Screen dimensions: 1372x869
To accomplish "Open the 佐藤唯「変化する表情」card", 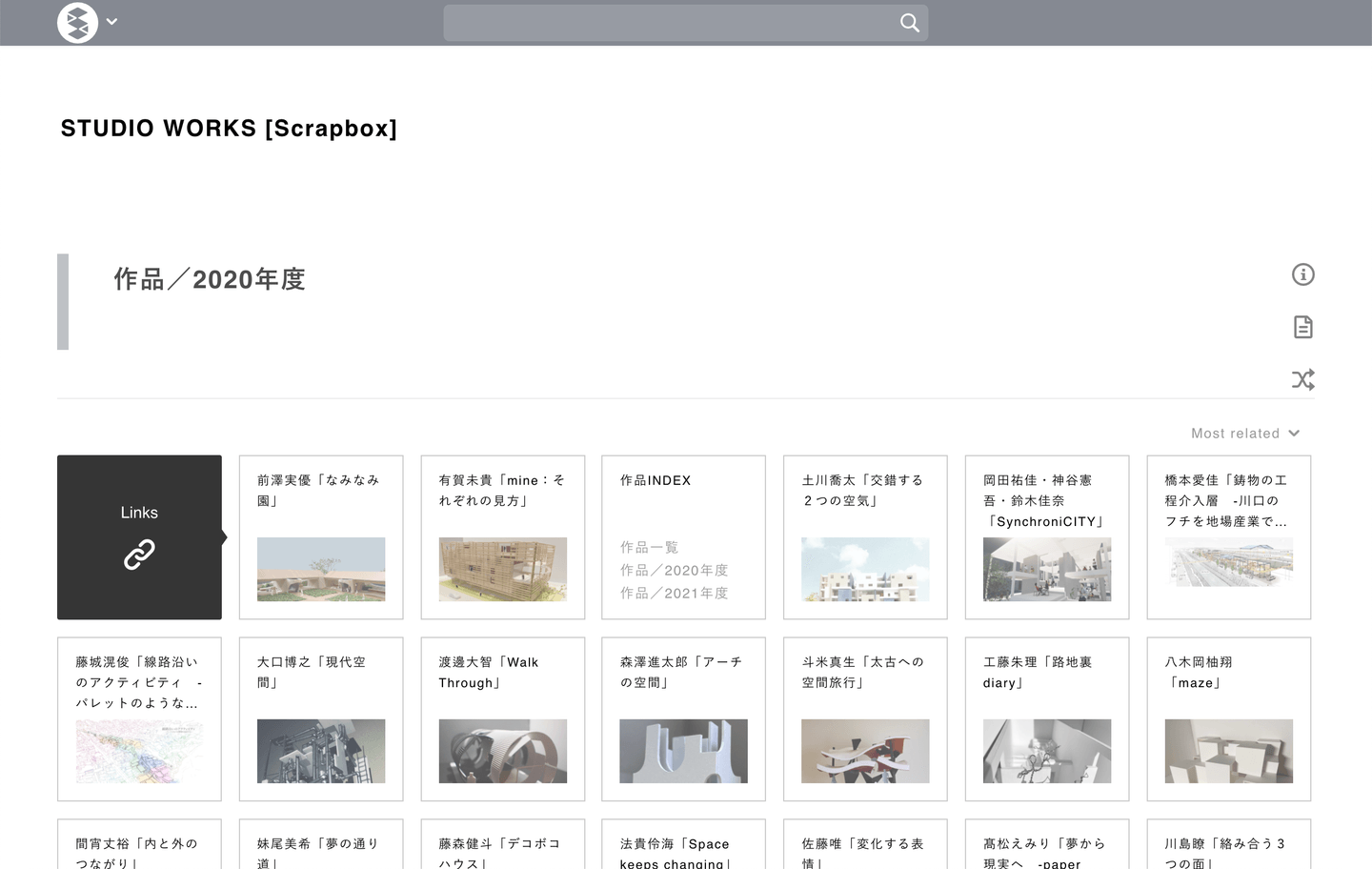I will [865, 844].
